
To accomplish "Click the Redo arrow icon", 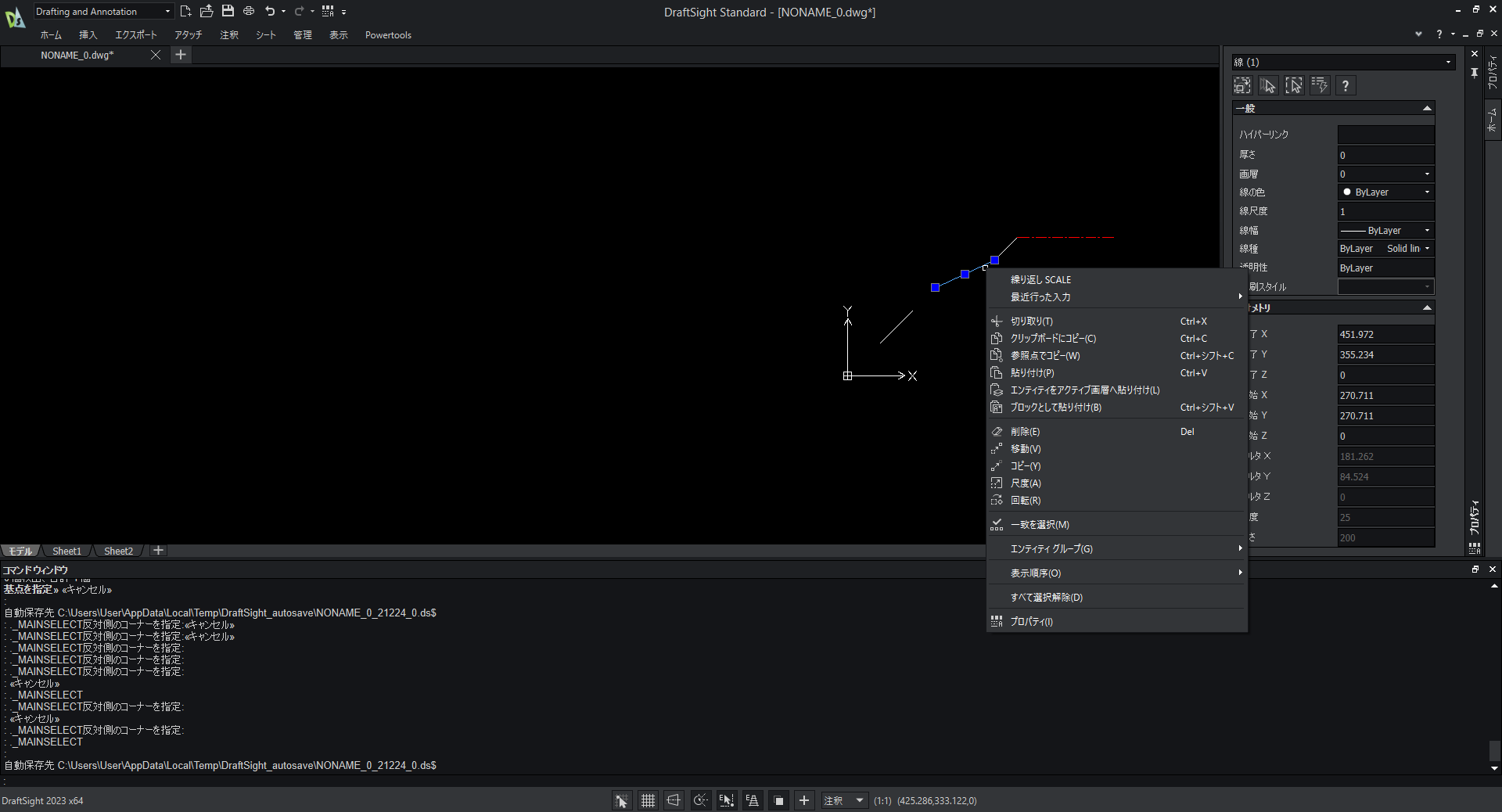I will pyautogui.click(x=299, y=11).
